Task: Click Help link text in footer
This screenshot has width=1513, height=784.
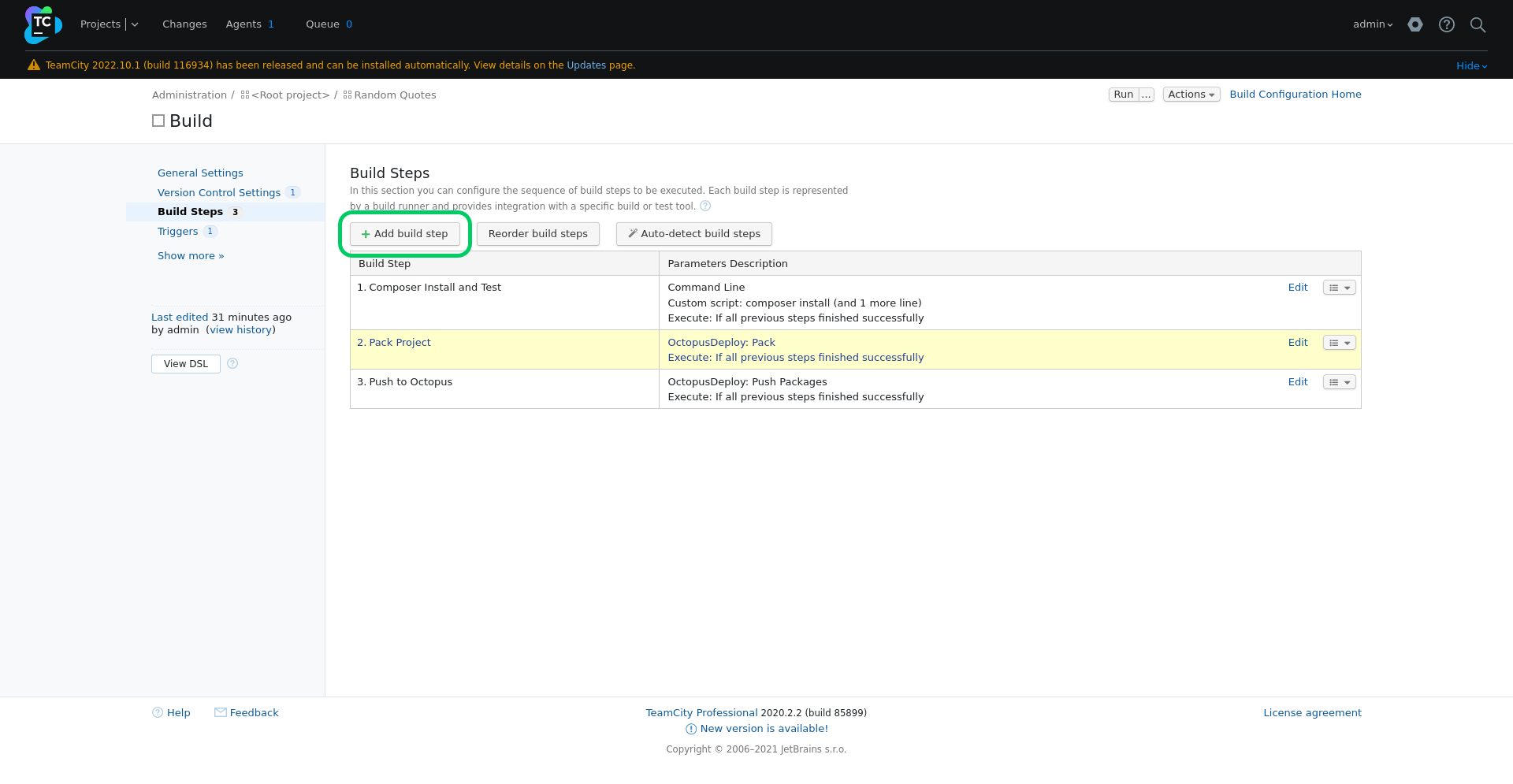Action: (x=178, y=713)
